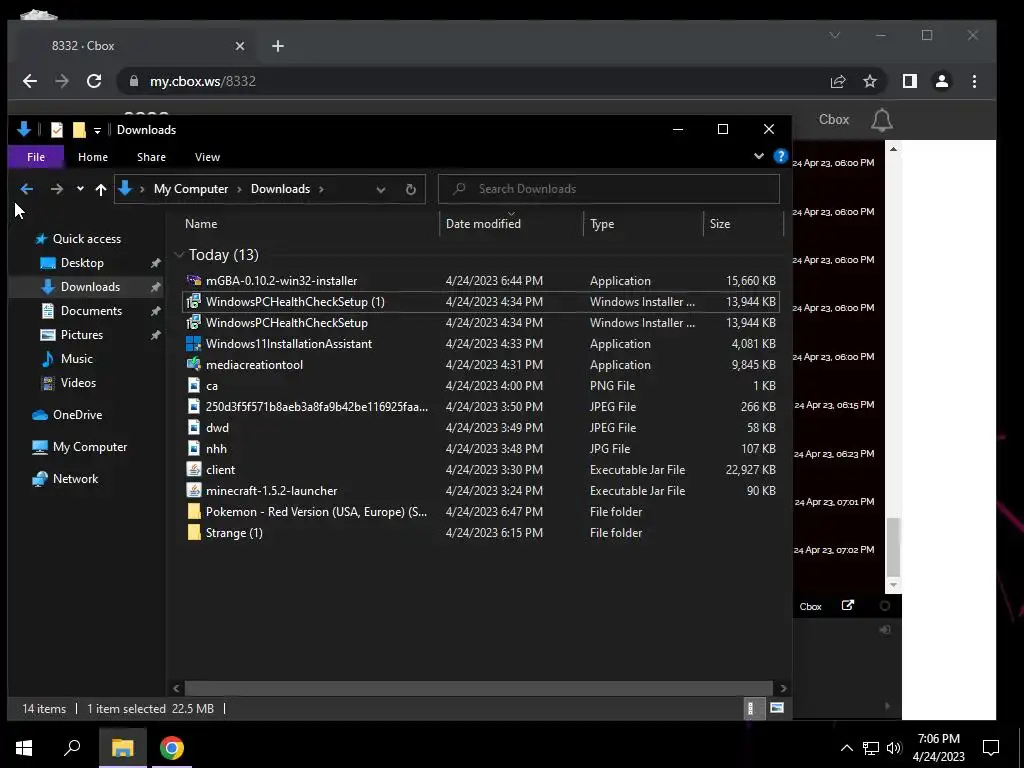Open address bar history dropdown
The width and height of the screenshot is (1024, 768).
tap(381, 189)
